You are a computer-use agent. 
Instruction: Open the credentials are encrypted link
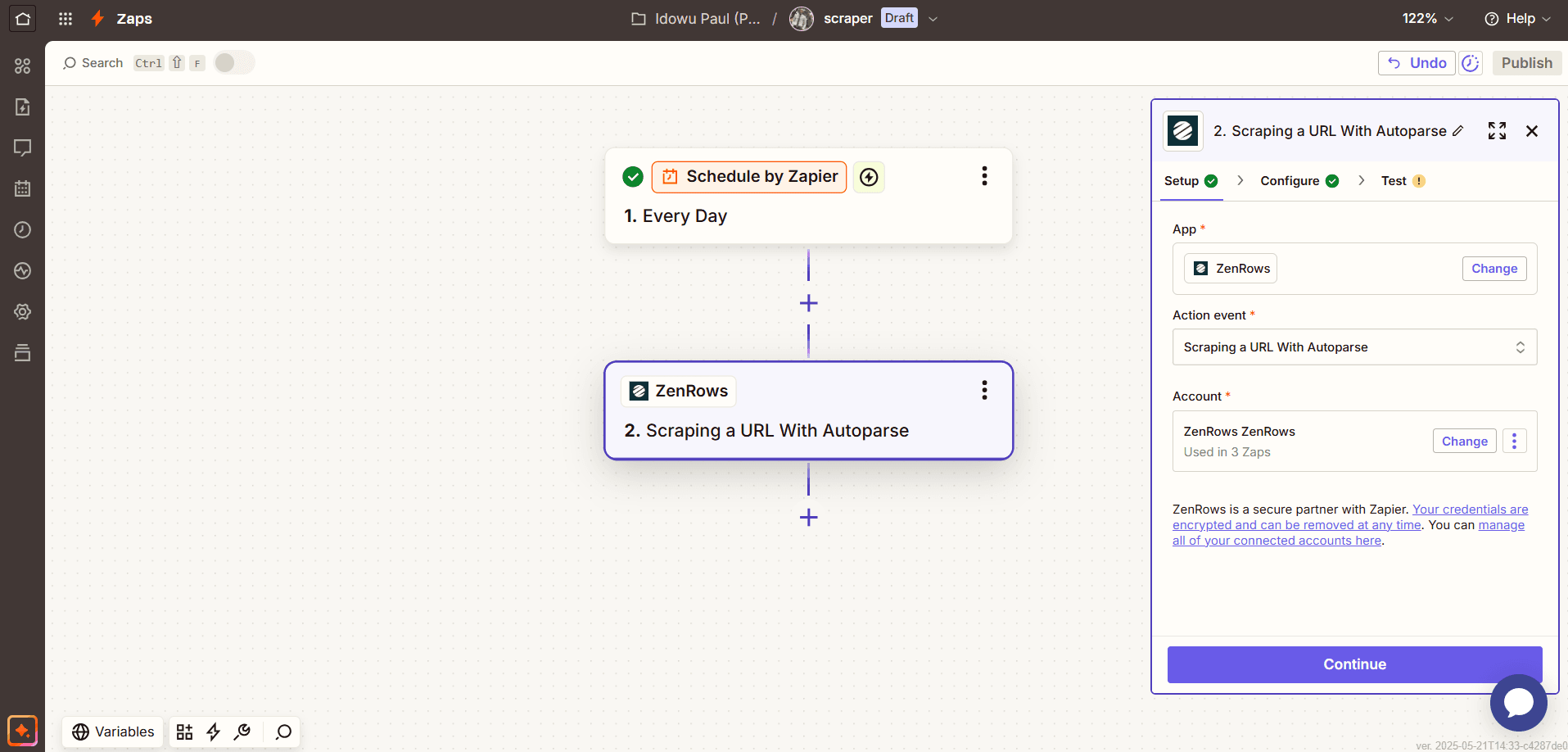1351,517
